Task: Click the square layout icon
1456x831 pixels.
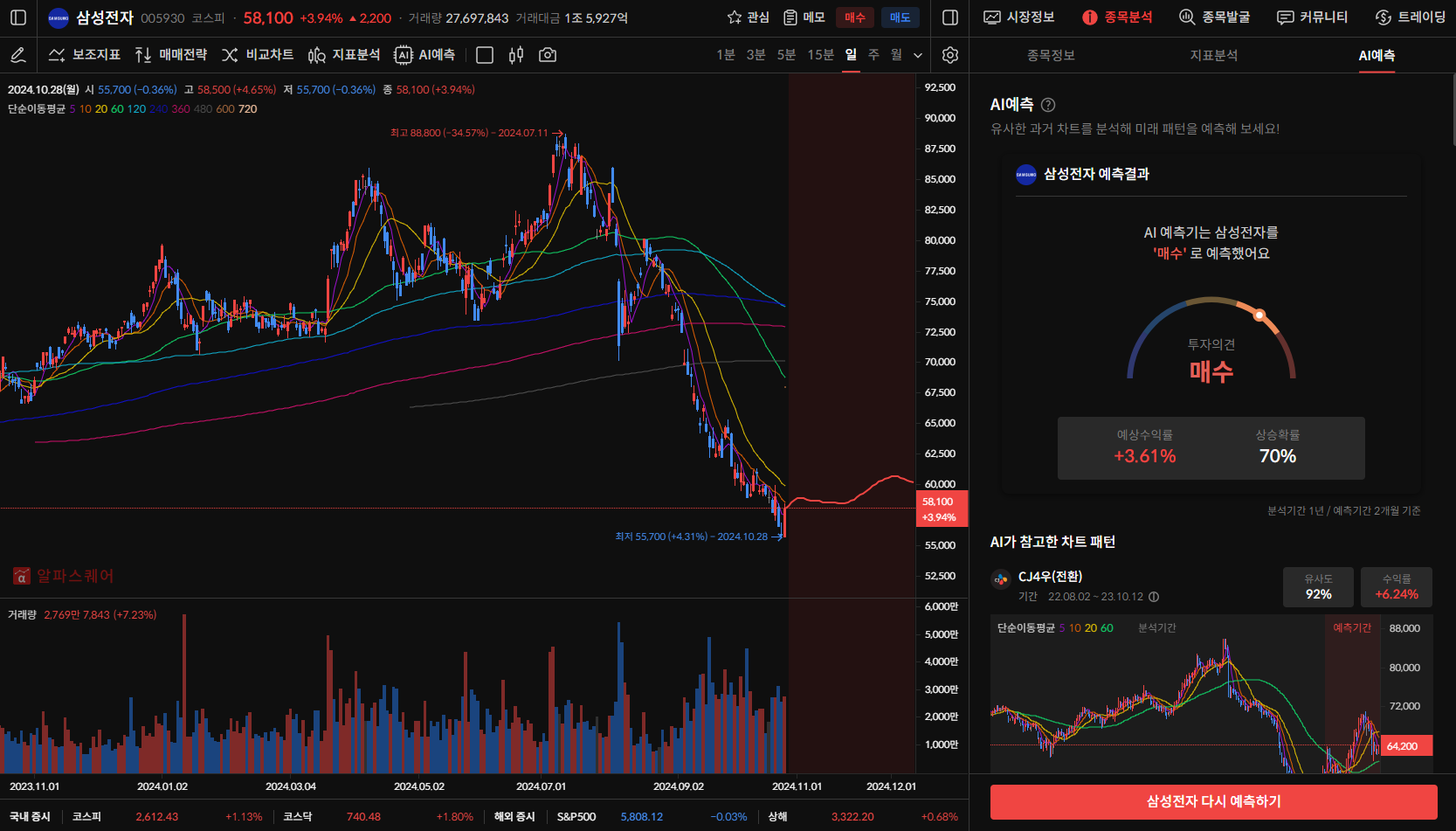Action: tap(485, 55)
